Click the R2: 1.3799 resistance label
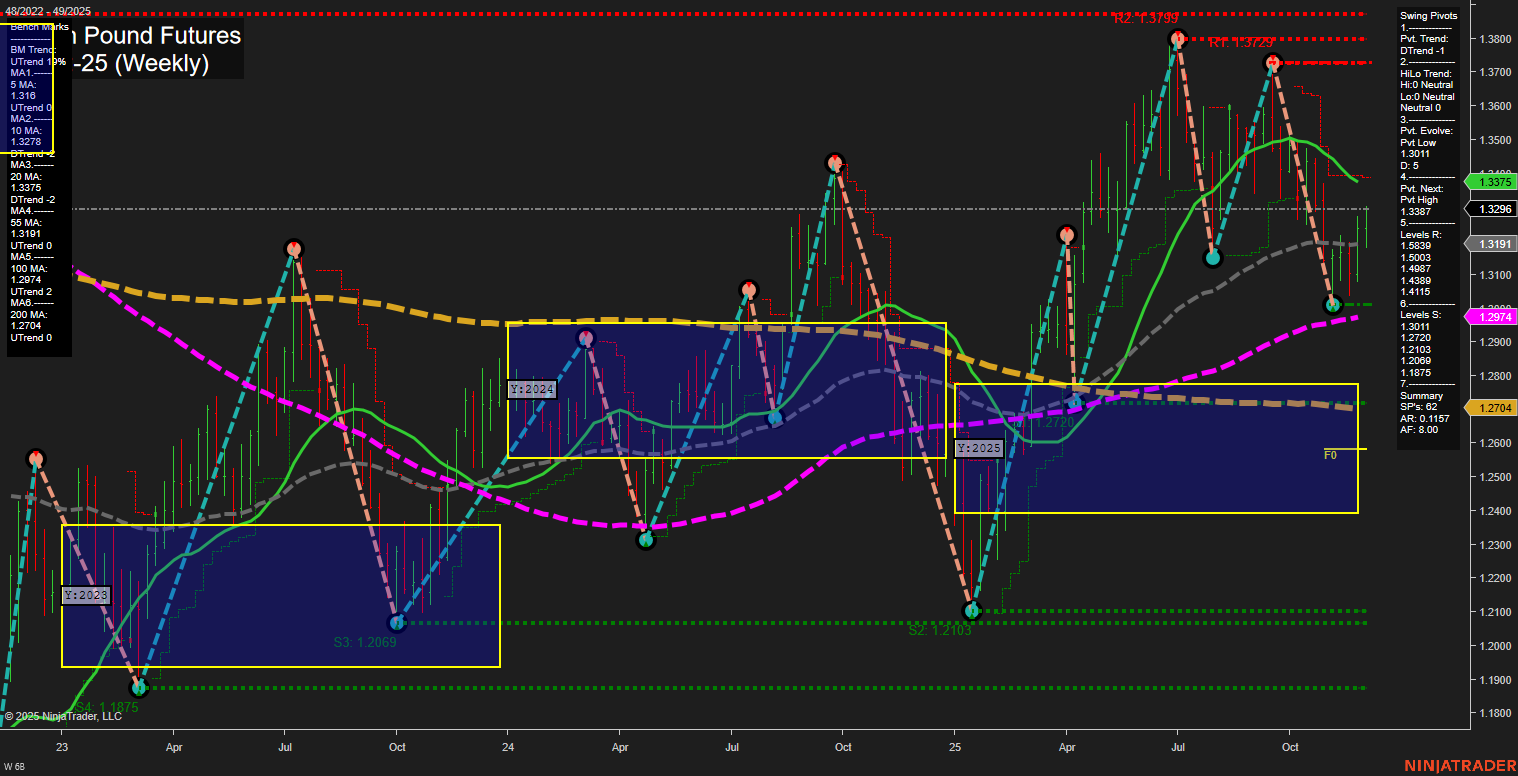 (1146, 18)
